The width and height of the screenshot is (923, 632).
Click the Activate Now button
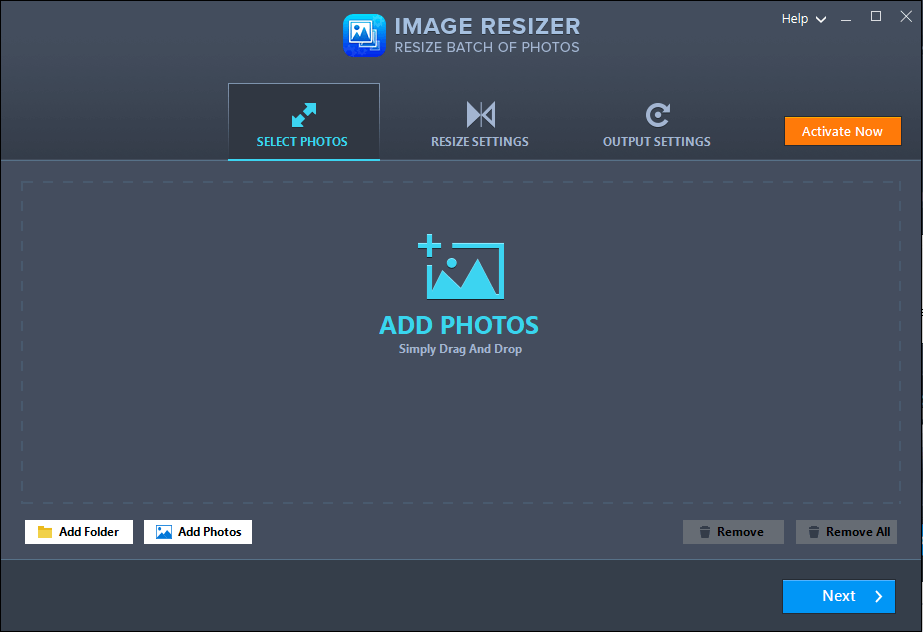842,131
